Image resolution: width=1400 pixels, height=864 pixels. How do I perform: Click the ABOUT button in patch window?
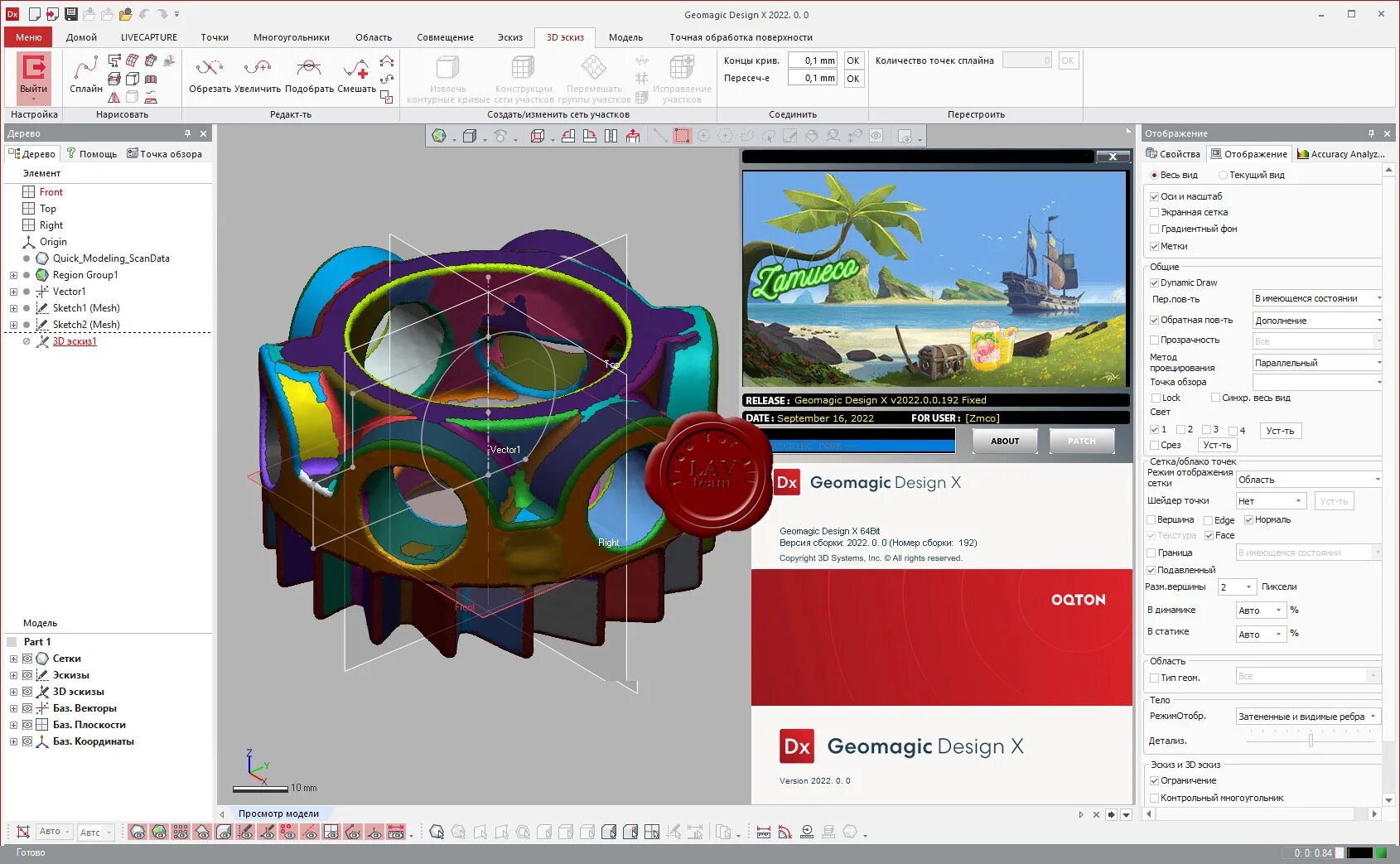pos(1005,442)
